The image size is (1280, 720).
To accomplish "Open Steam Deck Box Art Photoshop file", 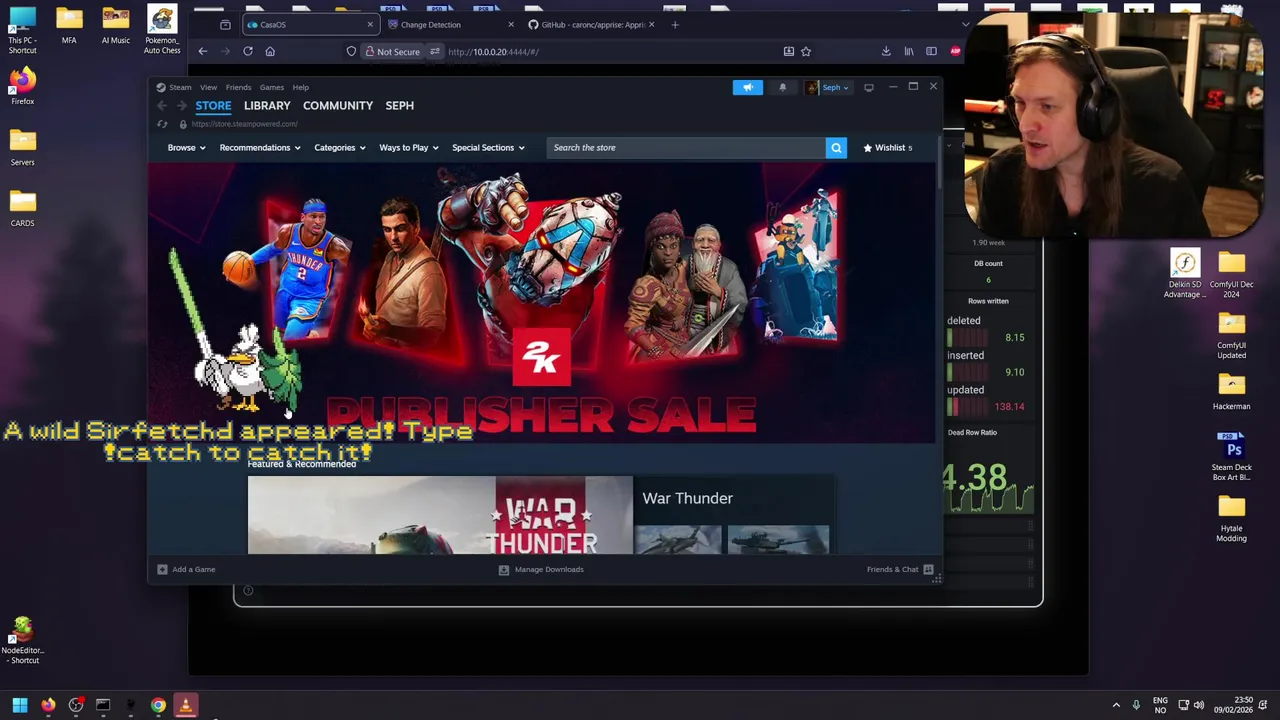I will [1231, 456].
